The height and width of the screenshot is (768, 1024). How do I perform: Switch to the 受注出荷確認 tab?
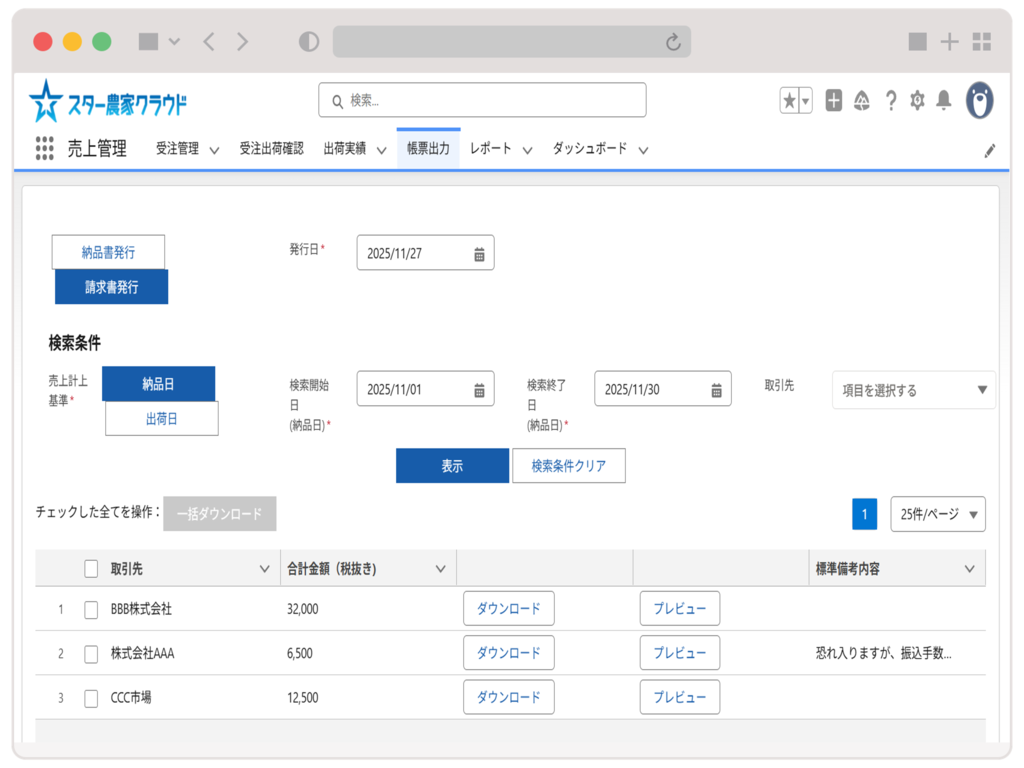pos(271,149)
